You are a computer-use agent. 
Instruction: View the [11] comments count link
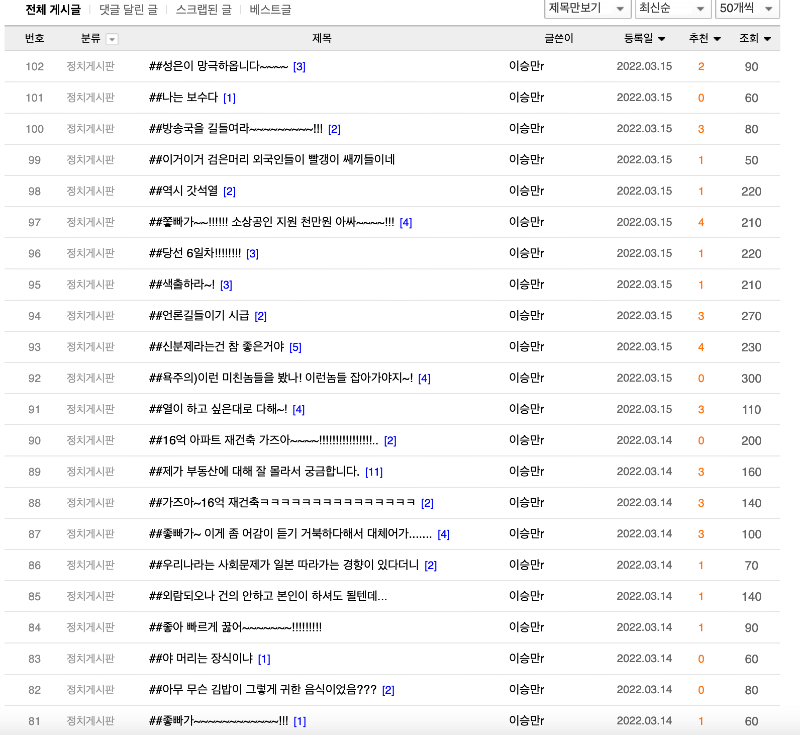pos(374,472)
